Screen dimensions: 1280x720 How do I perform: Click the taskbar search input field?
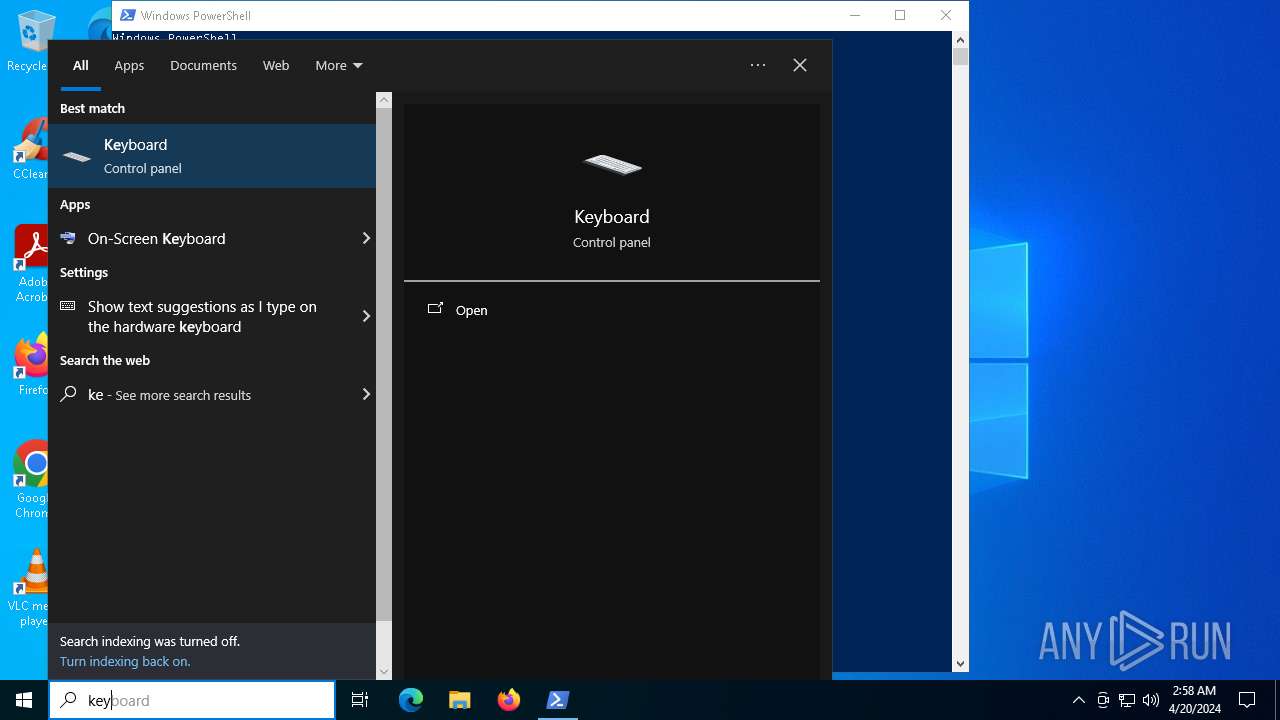[x=192, y=700]
